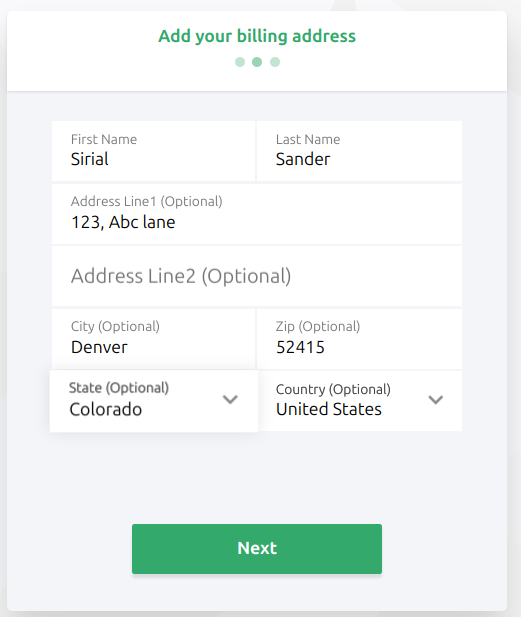
Task: Focus the City field containing Denver
Action: 153,339
